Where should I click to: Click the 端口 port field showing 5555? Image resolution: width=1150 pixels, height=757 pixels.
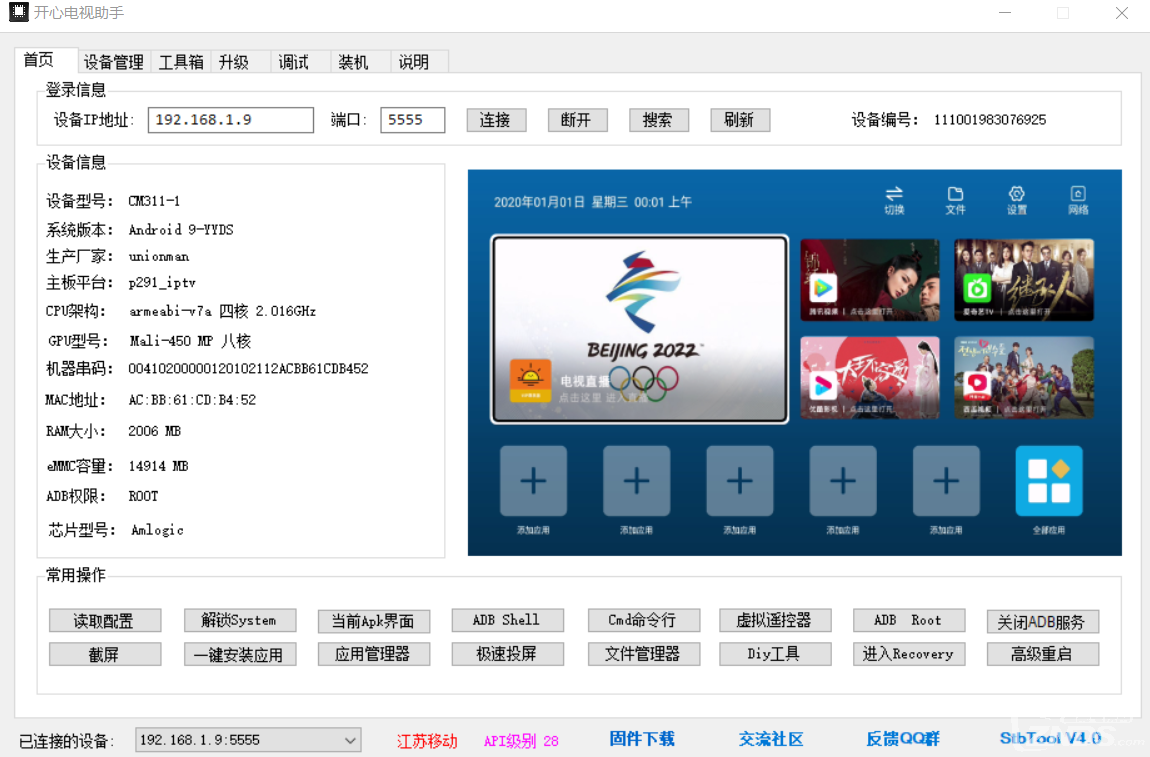coord(412,120)
